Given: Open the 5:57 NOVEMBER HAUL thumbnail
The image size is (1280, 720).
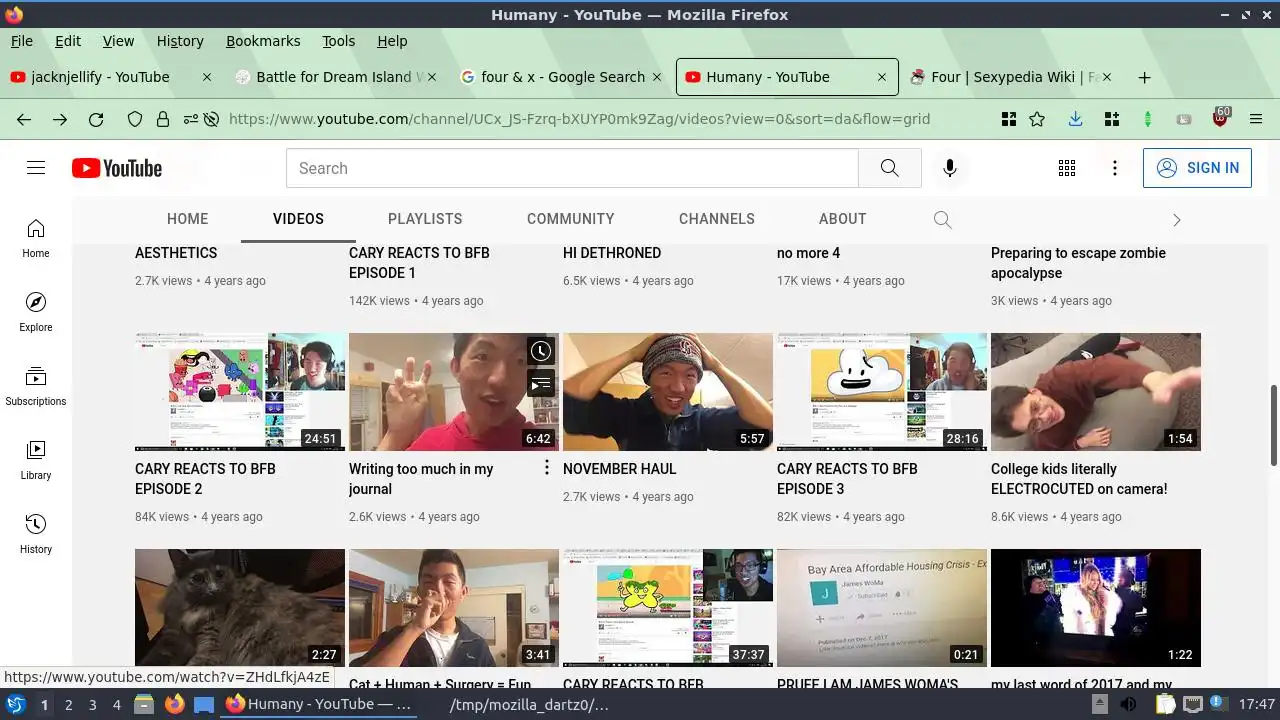Looking at the screenshot, I should pos(668,392).
